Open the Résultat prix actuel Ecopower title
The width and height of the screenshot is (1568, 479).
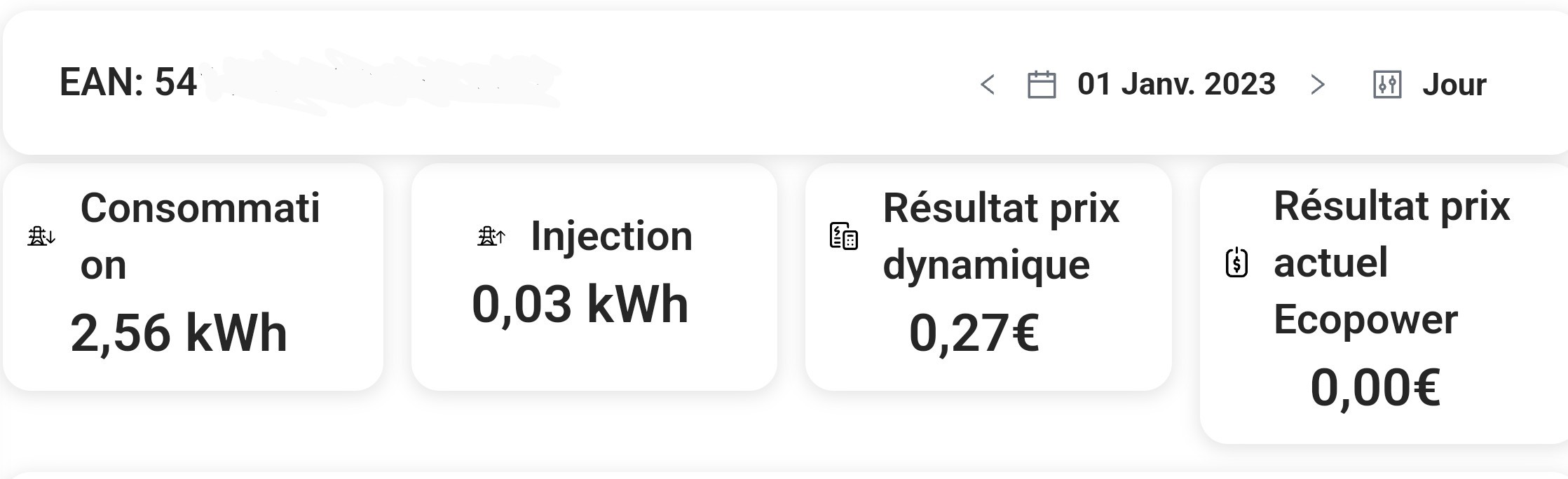click(x=1391, y=263)
